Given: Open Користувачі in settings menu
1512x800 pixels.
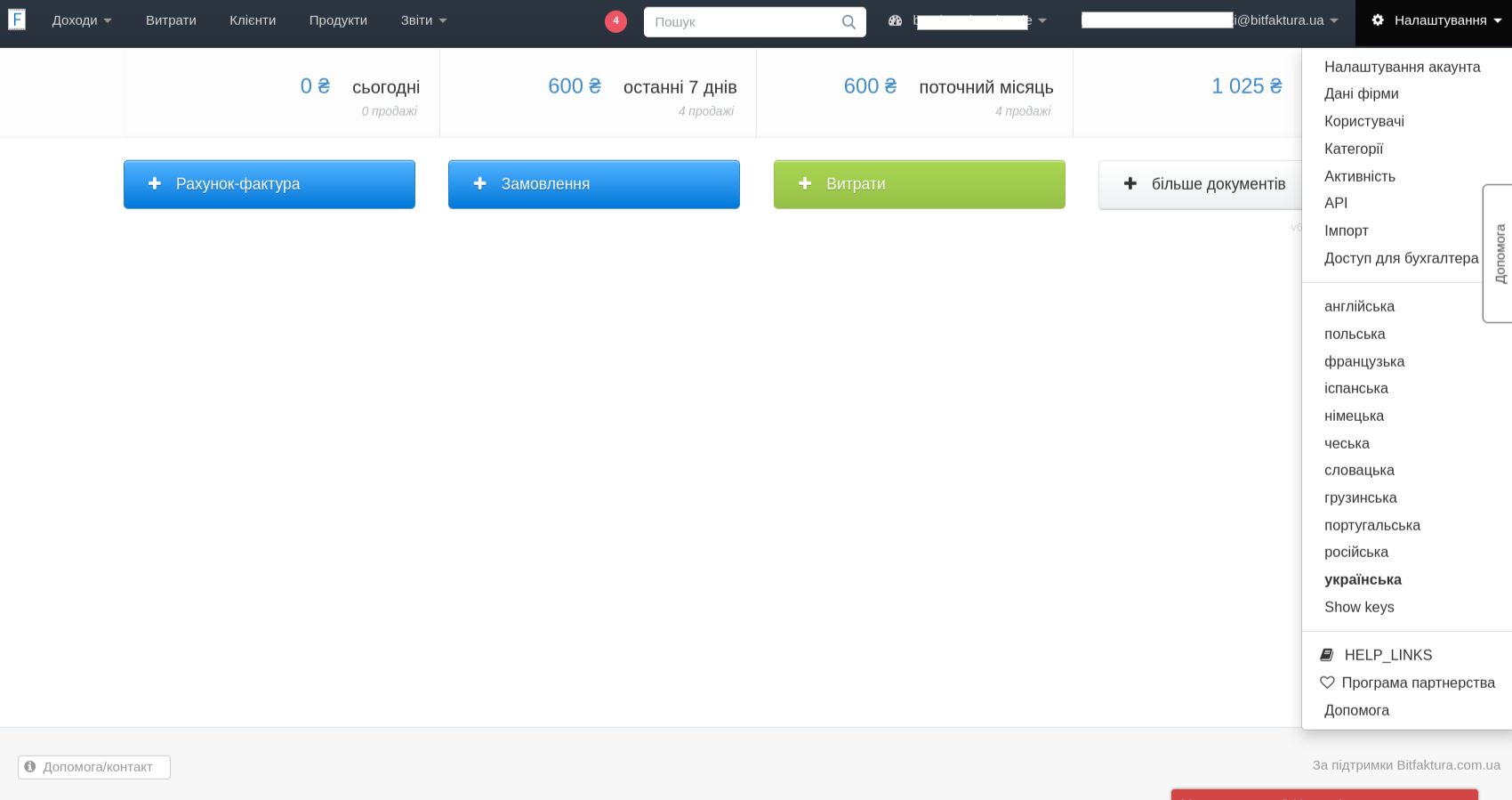Looking at the screenshot, I should coord(1364,121).
